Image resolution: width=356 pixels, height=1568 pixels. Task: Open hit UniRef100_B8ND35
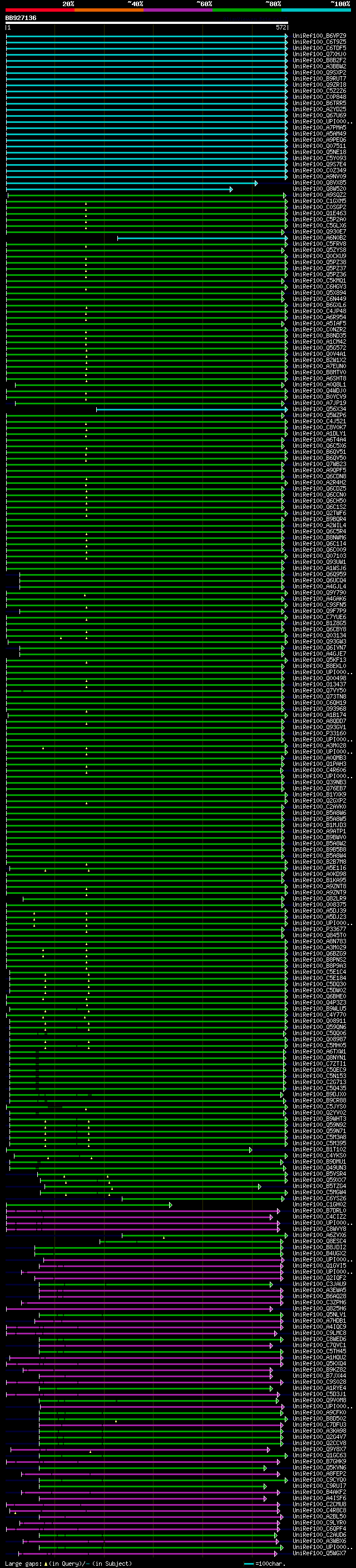tap(319, 335)
